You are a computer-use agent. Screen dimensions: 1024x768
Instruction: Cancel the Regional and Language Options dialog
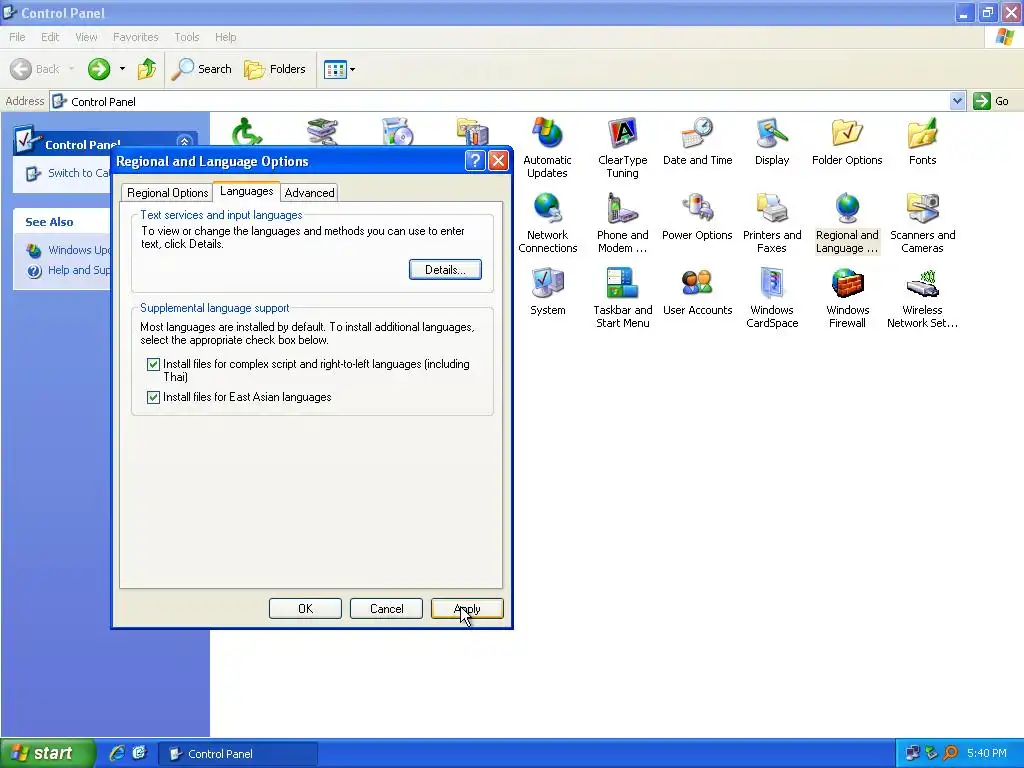pos(386,609)
